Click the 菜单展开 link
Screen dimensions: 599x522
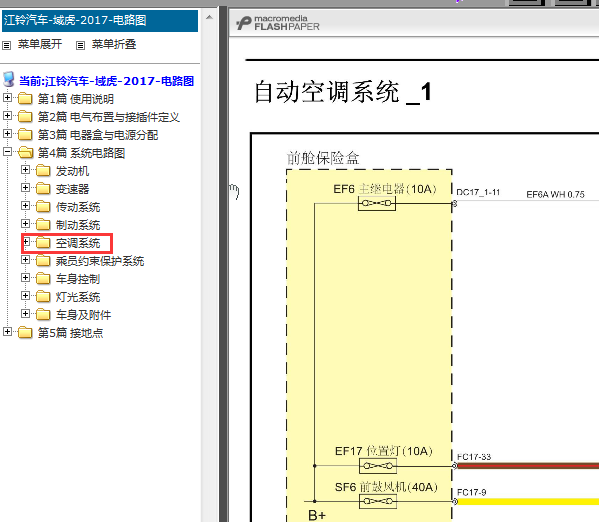[x=40, y=44]
